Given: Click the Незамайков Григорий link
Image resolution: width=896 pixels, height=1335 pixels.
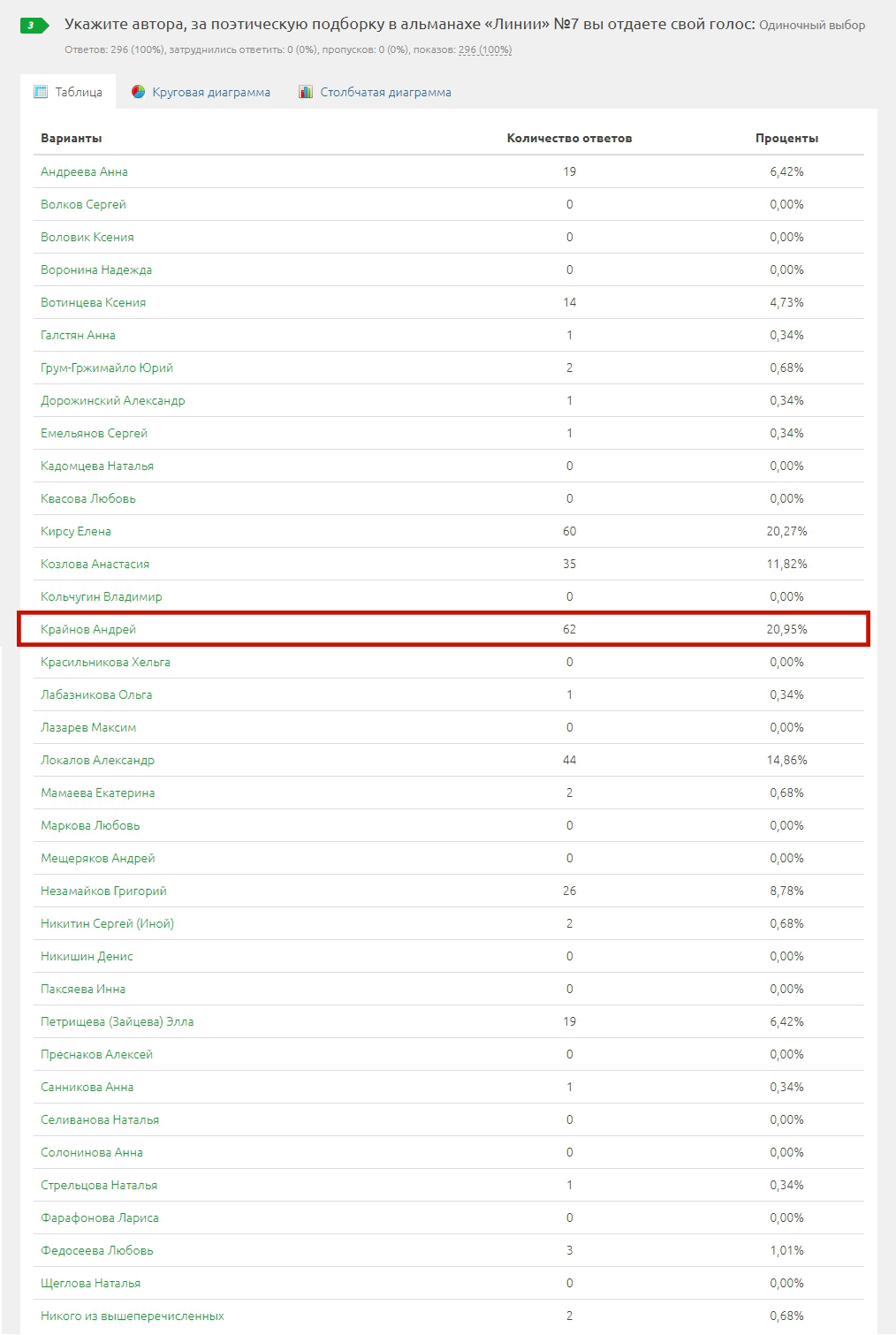Looking at the screenshot, I should (x=103, y=891).
